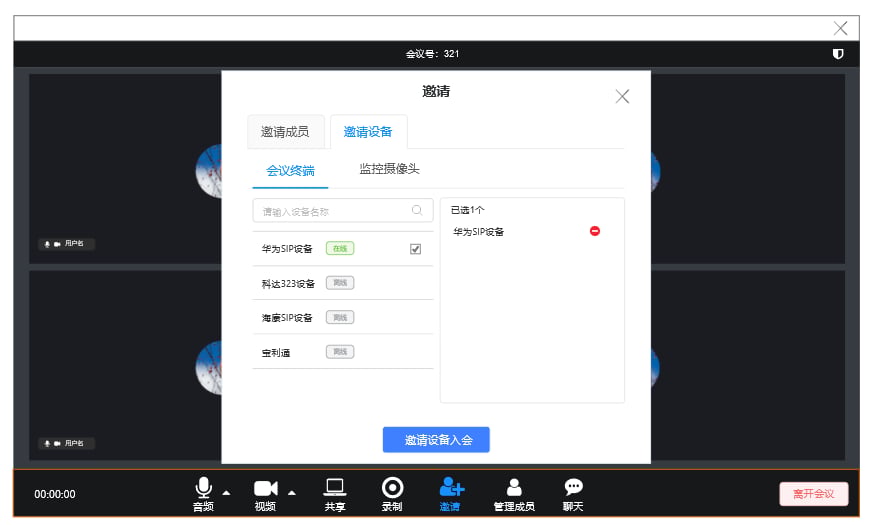
Task: Select the 邀请设备 tab
Action: click(368, 132)
